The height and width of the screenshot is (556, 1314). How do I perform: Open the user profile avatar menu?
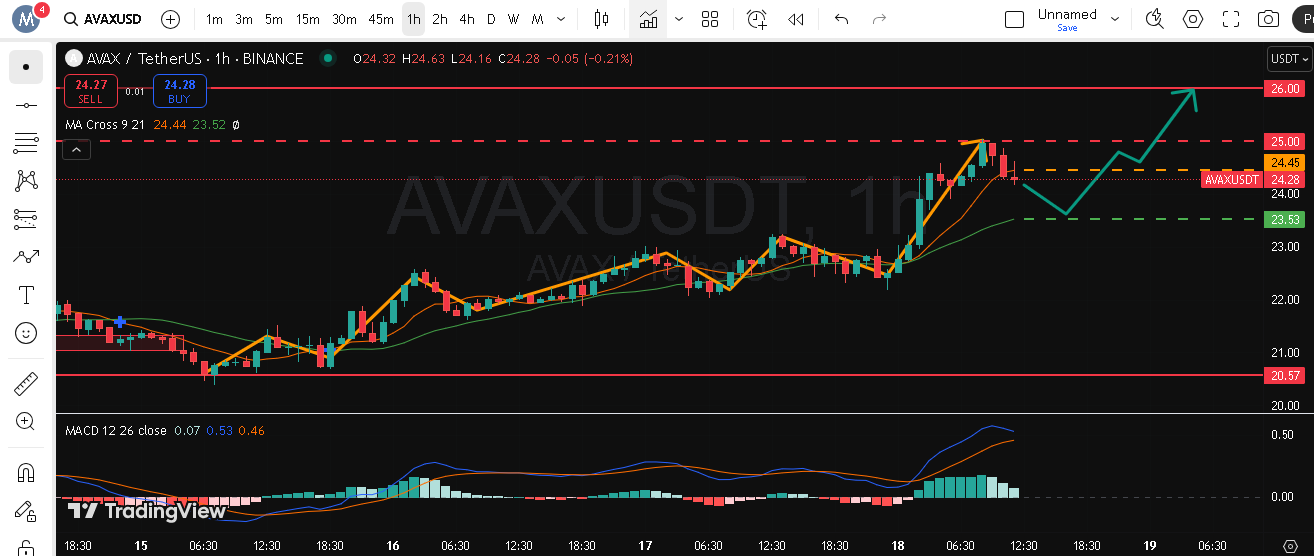click(27, 18)
